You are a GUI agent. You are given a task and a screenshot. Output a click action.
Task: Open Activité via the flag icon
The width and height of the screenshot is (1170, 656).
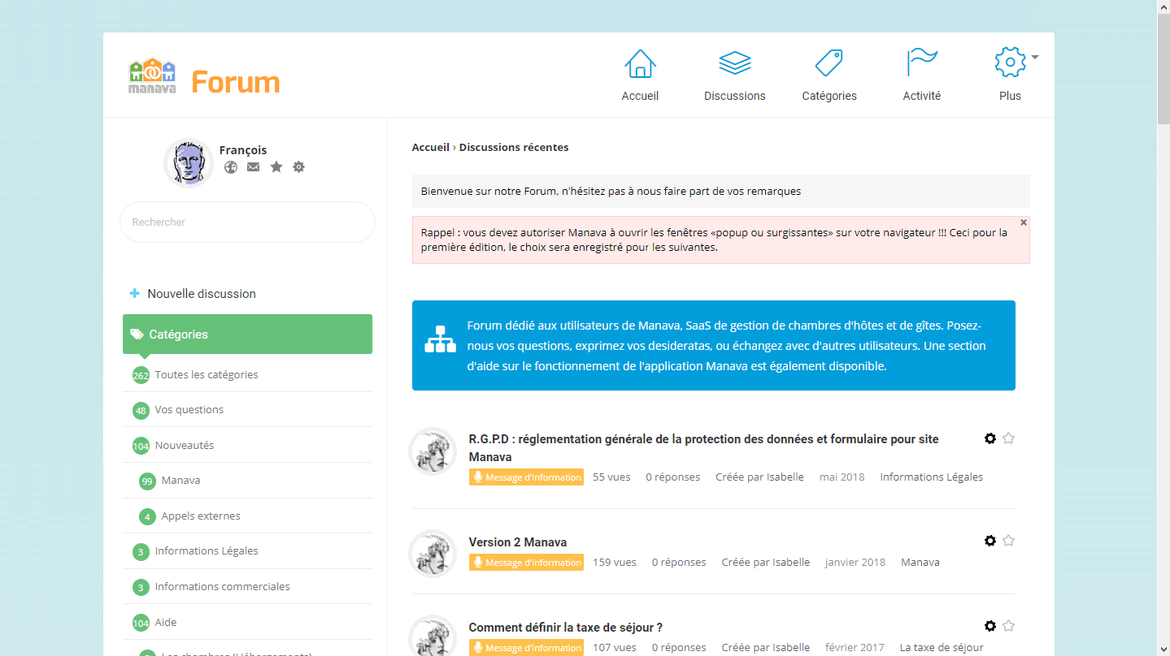[x=921, y=63]
